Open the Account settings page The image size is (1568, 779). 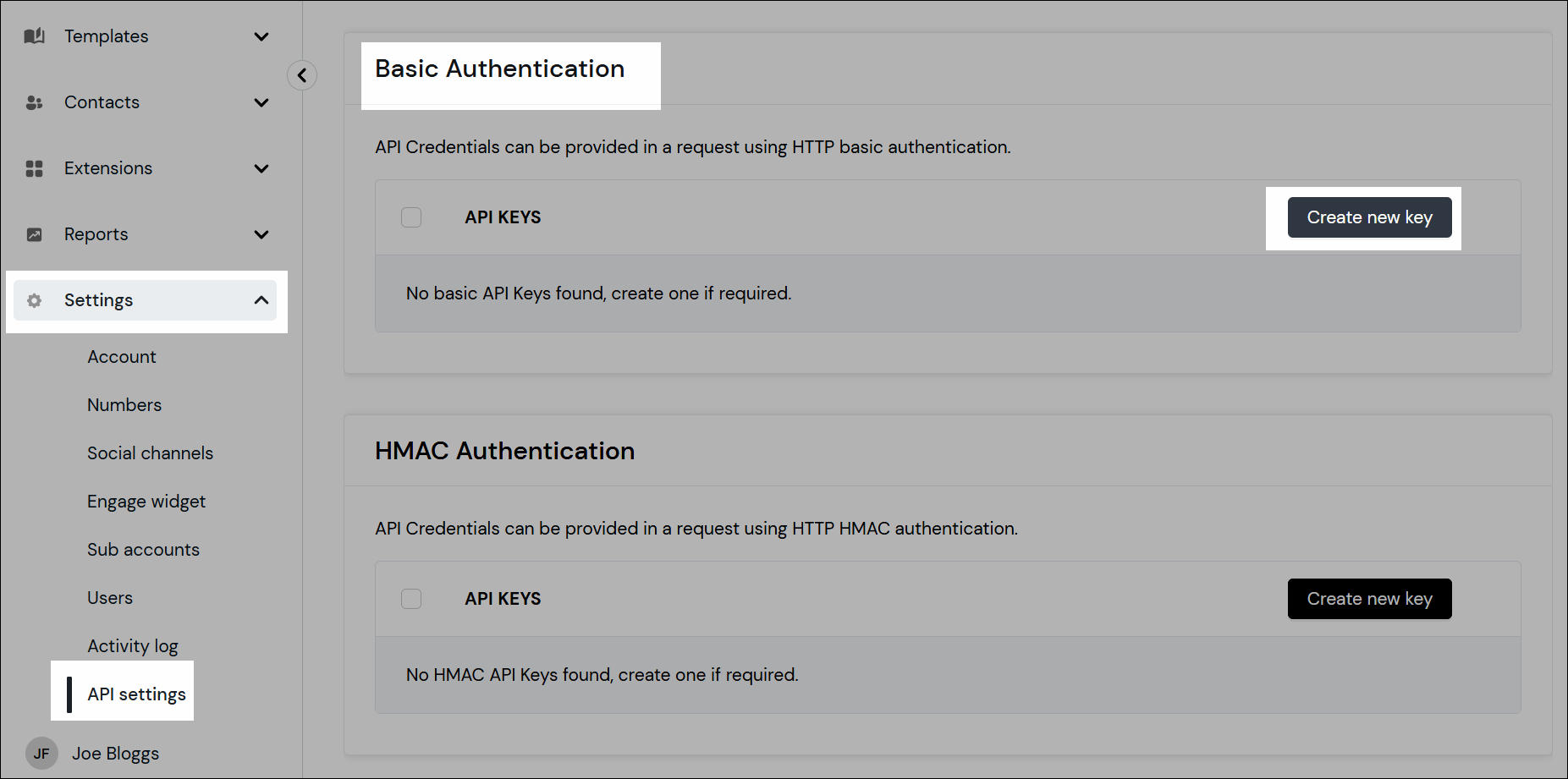pos(121,356)
